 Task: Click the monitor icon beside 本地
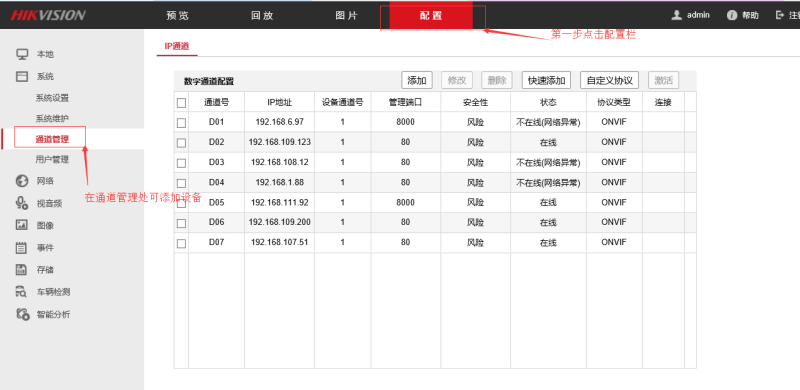(x=21, y=54)
